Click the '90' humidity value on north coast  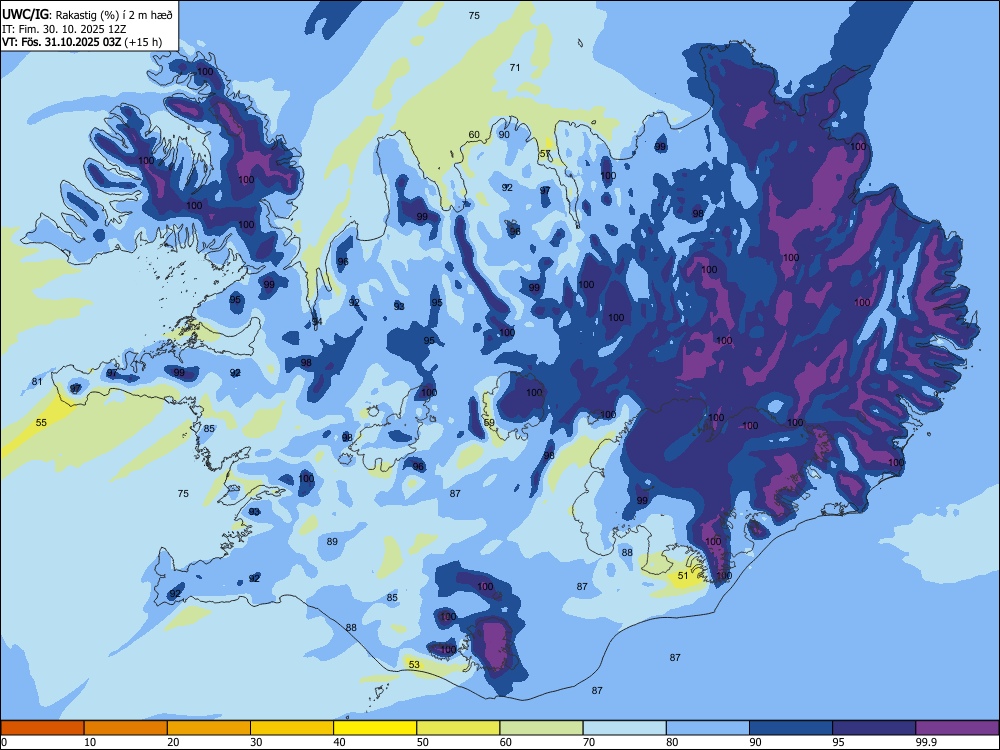(x=504, y=135)
